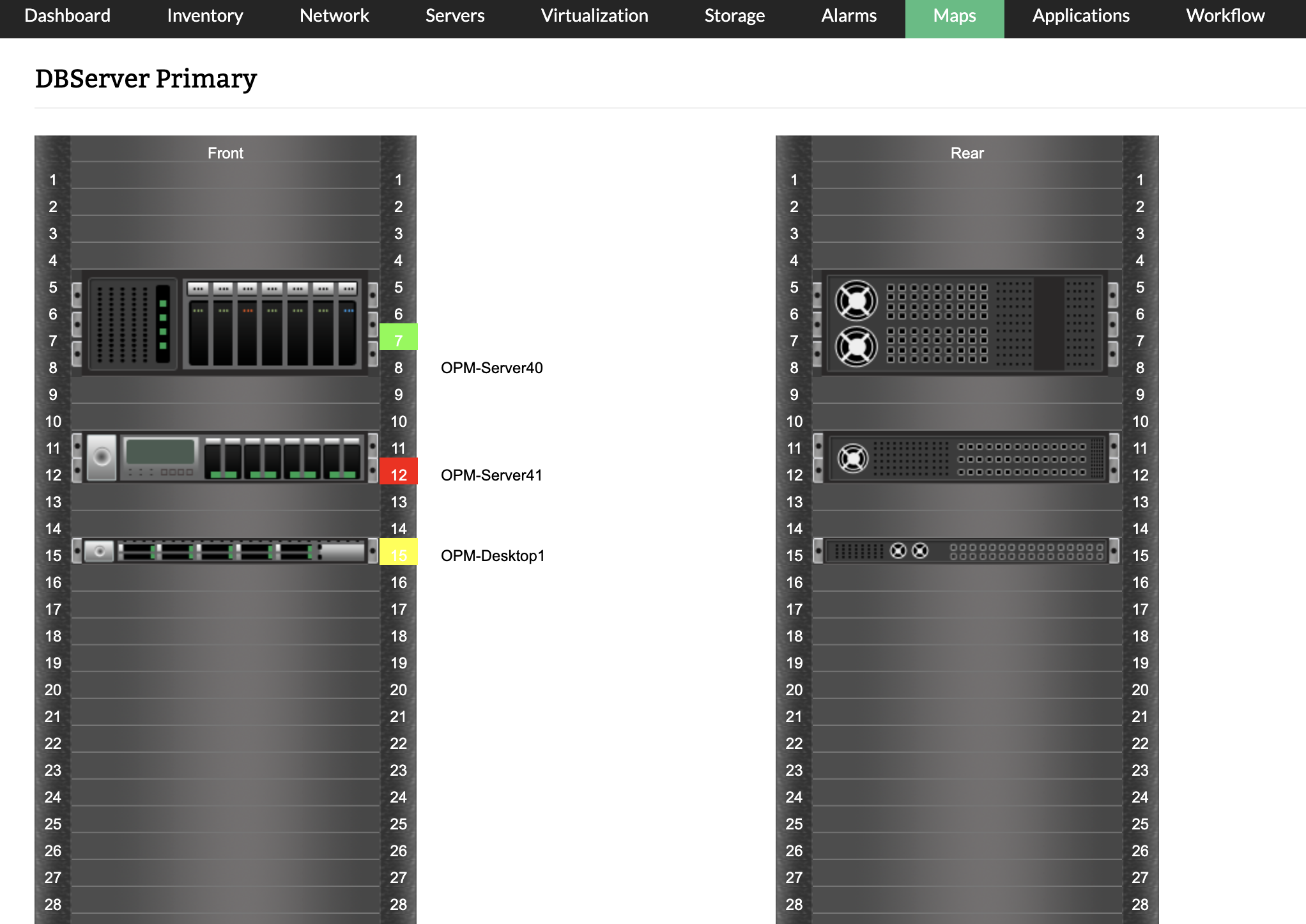The width and height of the screenshot is (1306, 924).
Task: Switch to the Alarms tab
Action: click(849, 16)
